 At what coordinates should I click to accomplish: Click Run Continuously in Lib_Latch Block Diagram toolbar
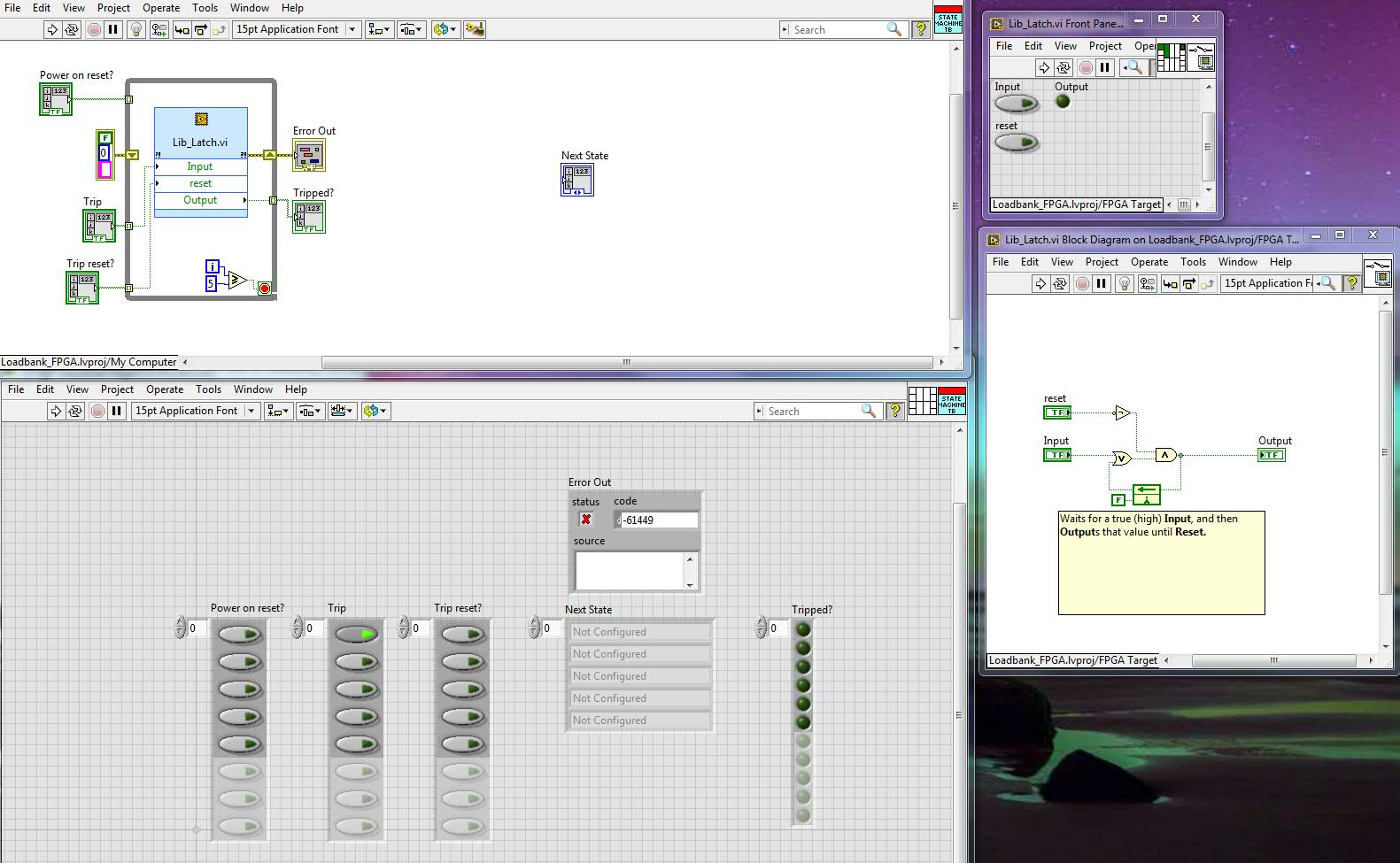tap(1060, 283)
